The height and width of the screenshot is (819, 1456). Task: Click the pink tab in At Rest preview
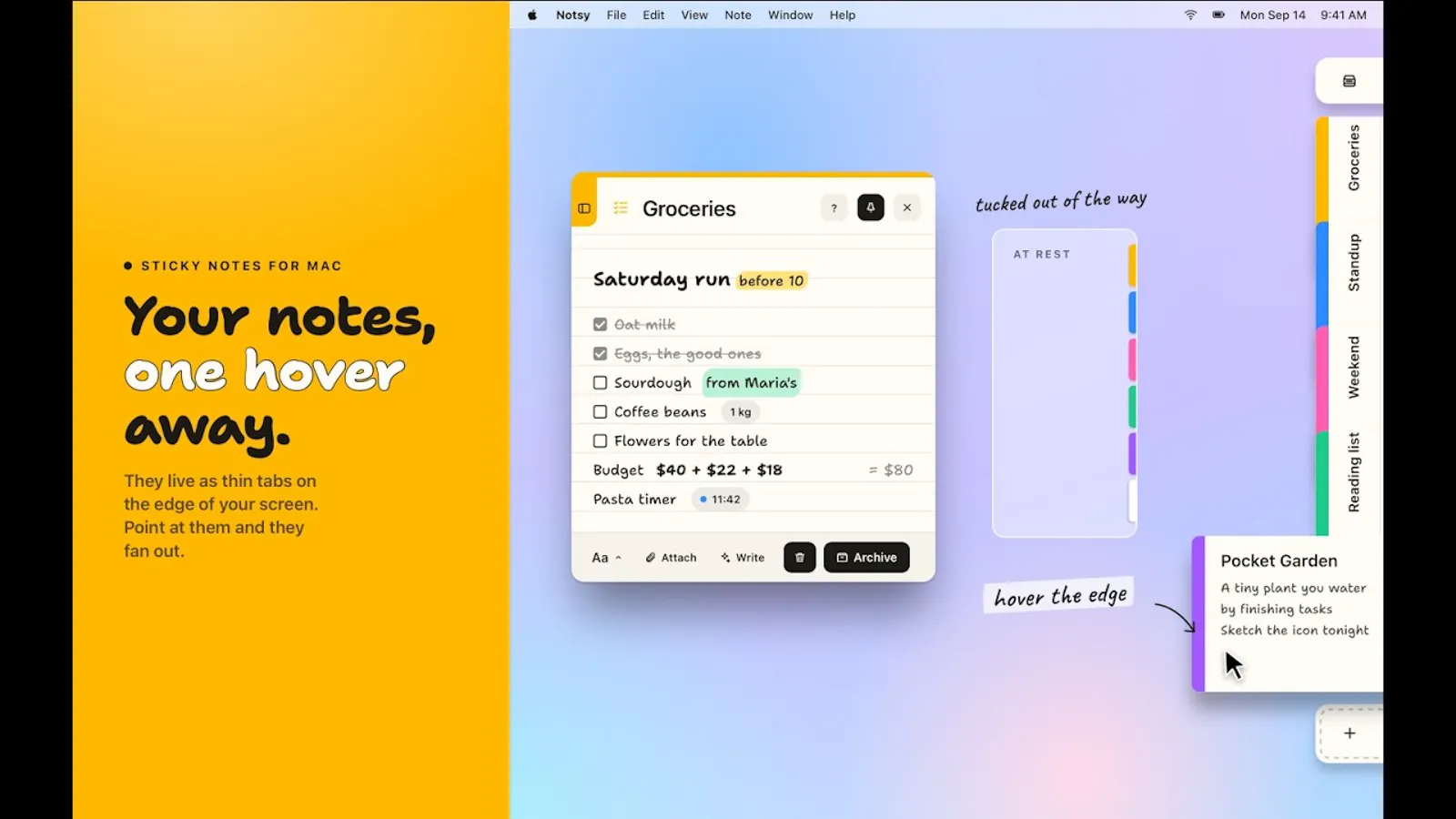[1132, 359]
